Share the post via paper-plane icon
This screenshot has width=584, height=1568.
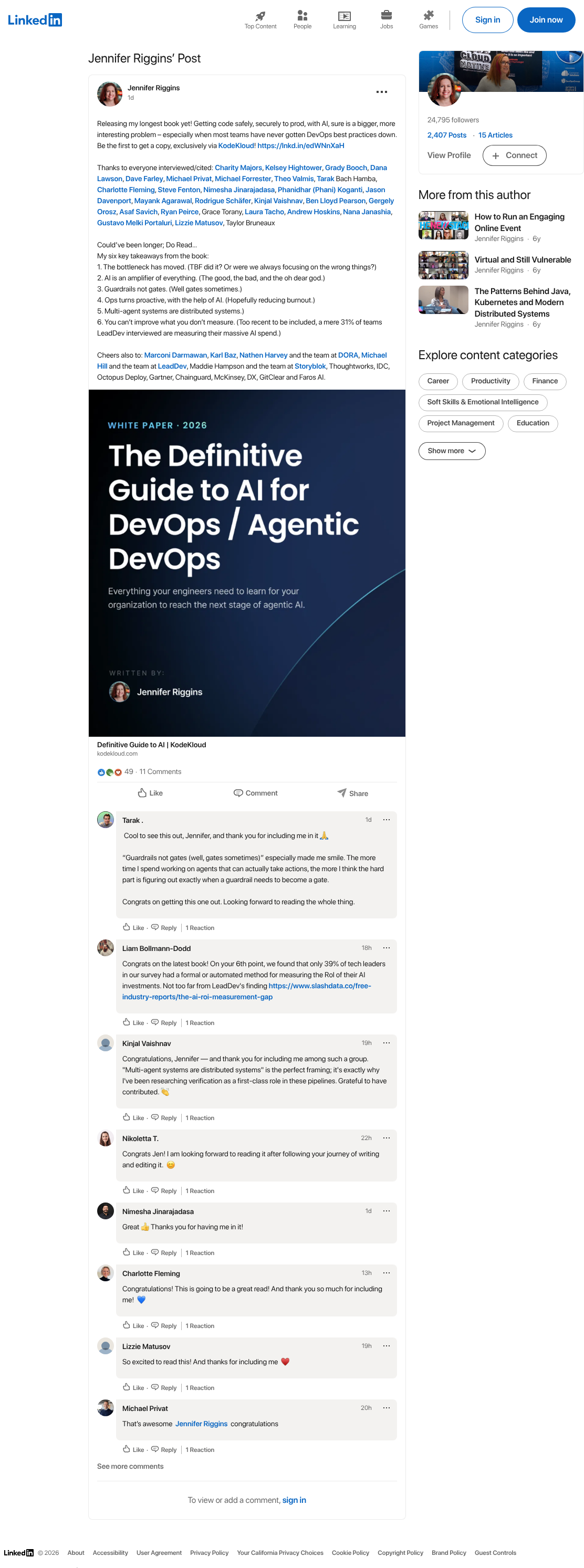(352, 792)
